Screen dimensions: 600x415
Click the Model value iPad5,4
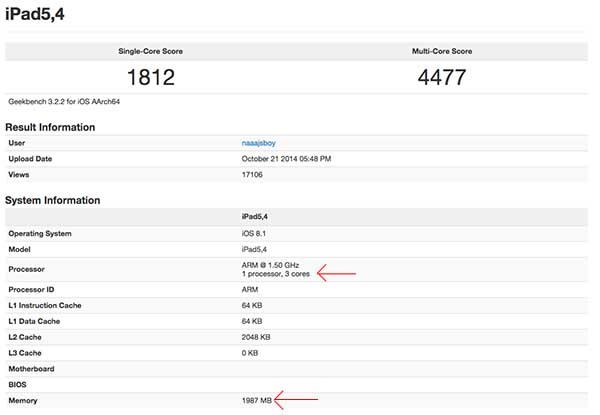[x=254, y=250]
